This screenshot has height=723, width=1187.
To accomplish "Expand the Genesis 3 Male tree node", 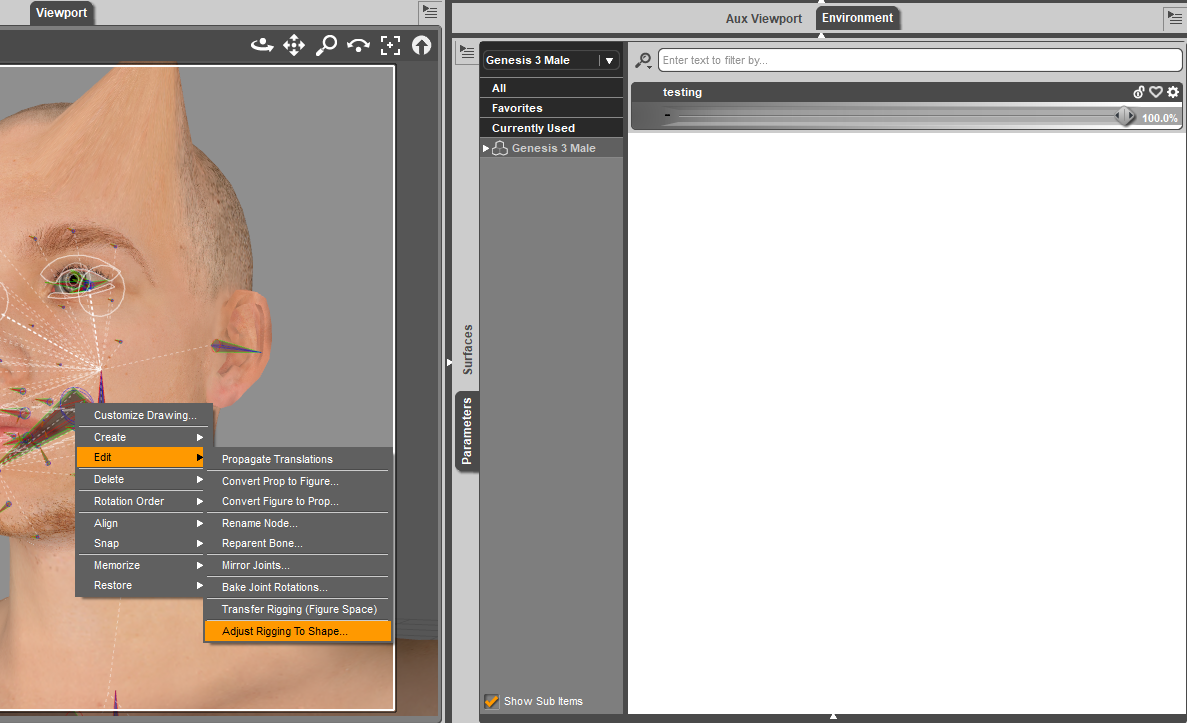I will point(486,148).
